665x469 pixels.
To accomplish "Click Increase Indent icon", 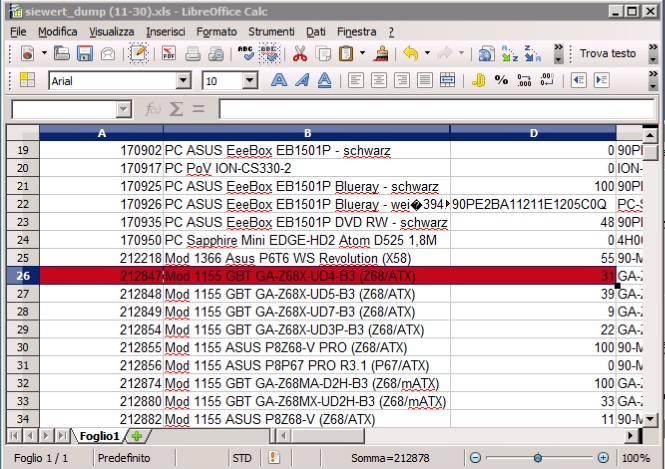I will tap(601, 80).
